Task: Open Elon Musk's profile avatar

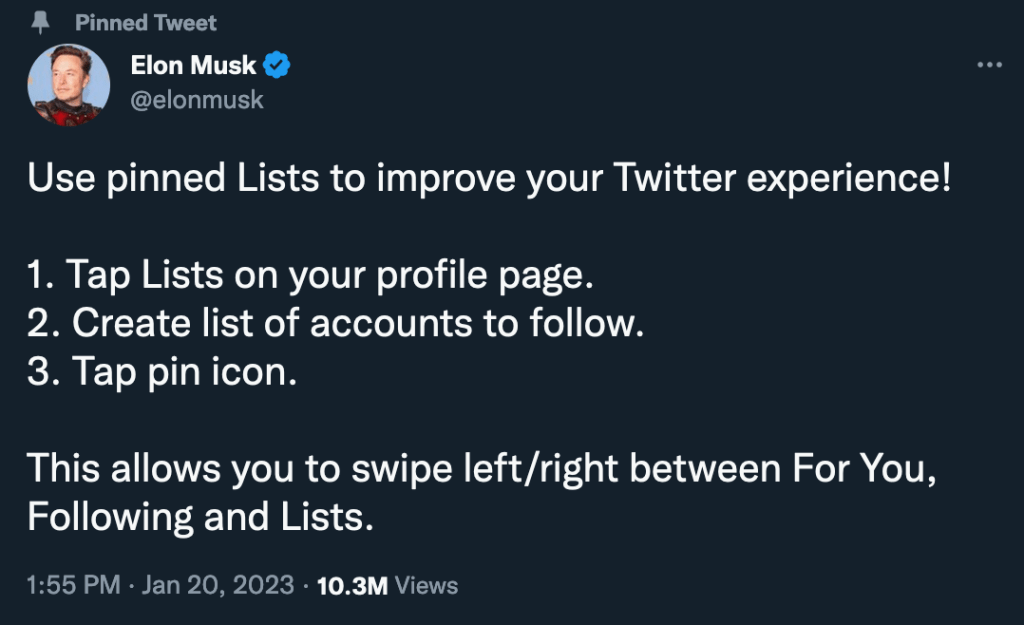Action: pos(69,86)
